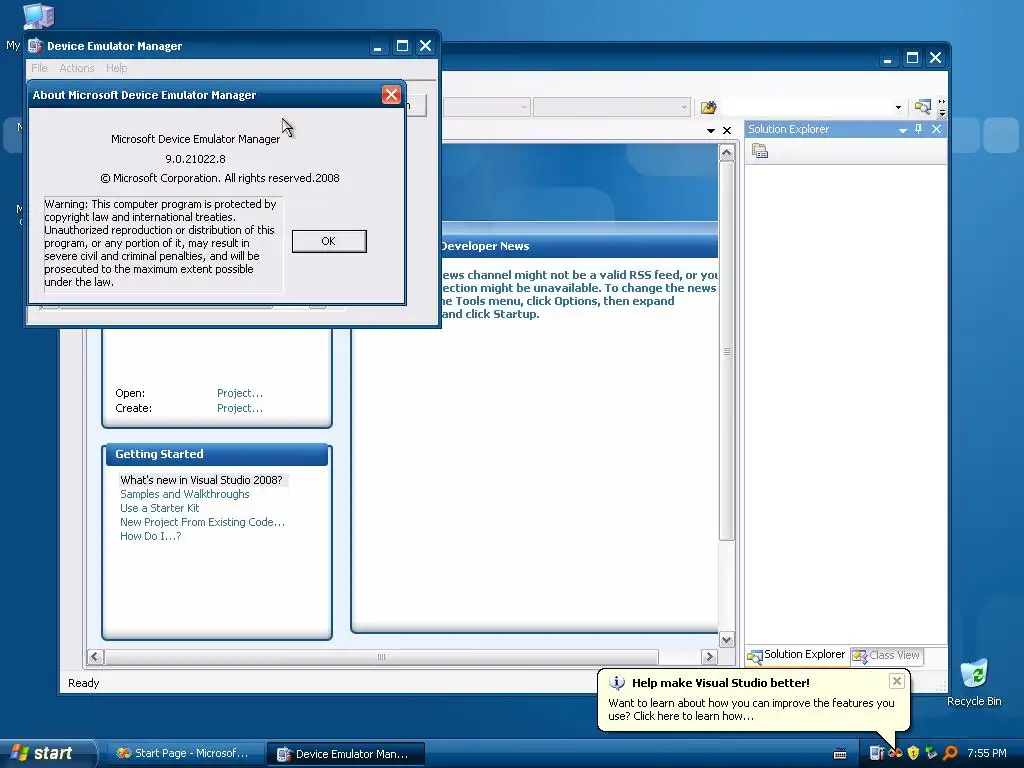Click the Start Page scroll up arrow
Image resolution: width=1024 pixels, height=768 pixels.
(727, 153)
